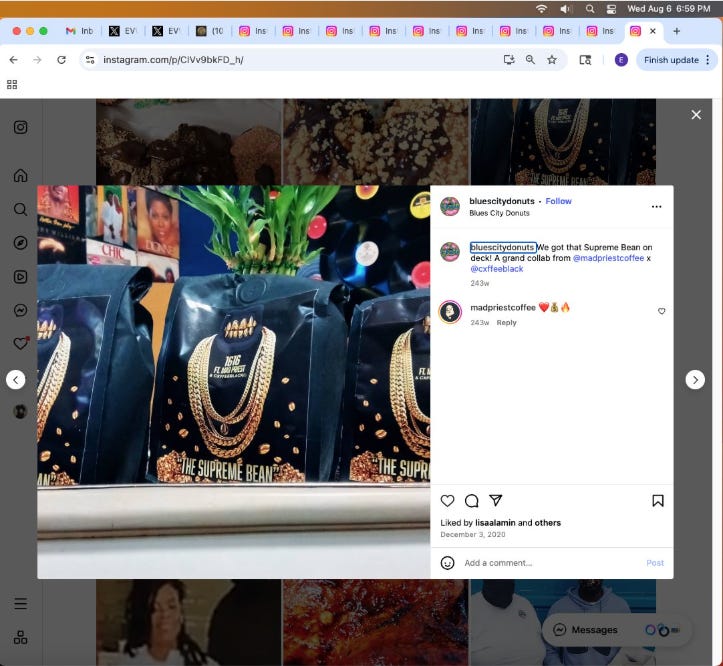
Task: Open Messenger icon in left sidebar
Action: pyautogui.click(x=20, y=310)
